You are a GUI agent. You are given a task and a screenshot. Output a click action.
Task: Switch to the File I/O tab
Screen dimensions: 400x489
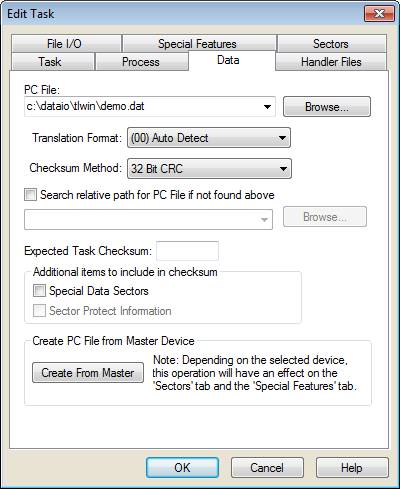66,44
